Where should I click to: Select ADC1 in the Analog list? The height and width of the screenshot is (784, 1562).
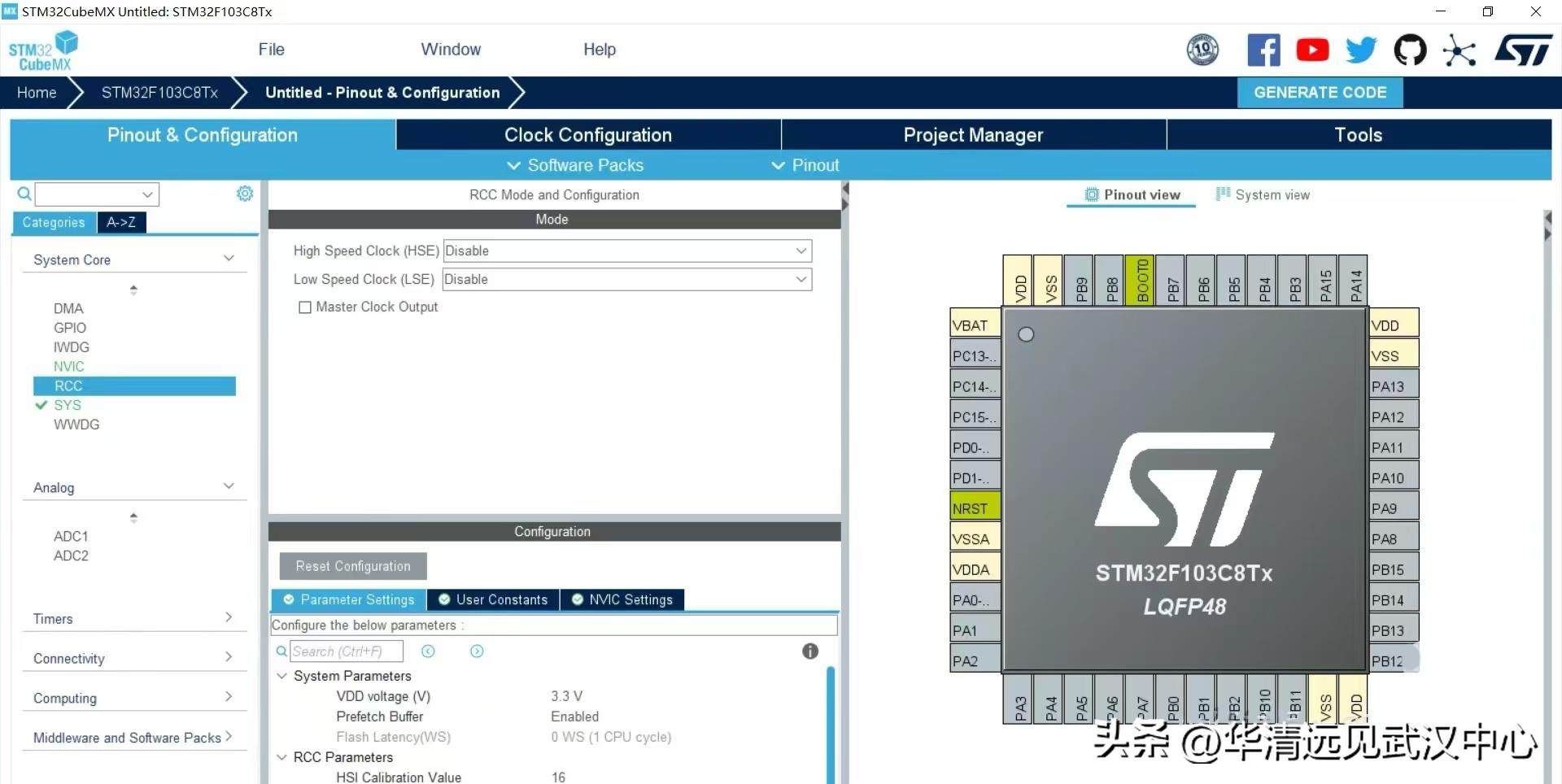[x=71, y=536]
